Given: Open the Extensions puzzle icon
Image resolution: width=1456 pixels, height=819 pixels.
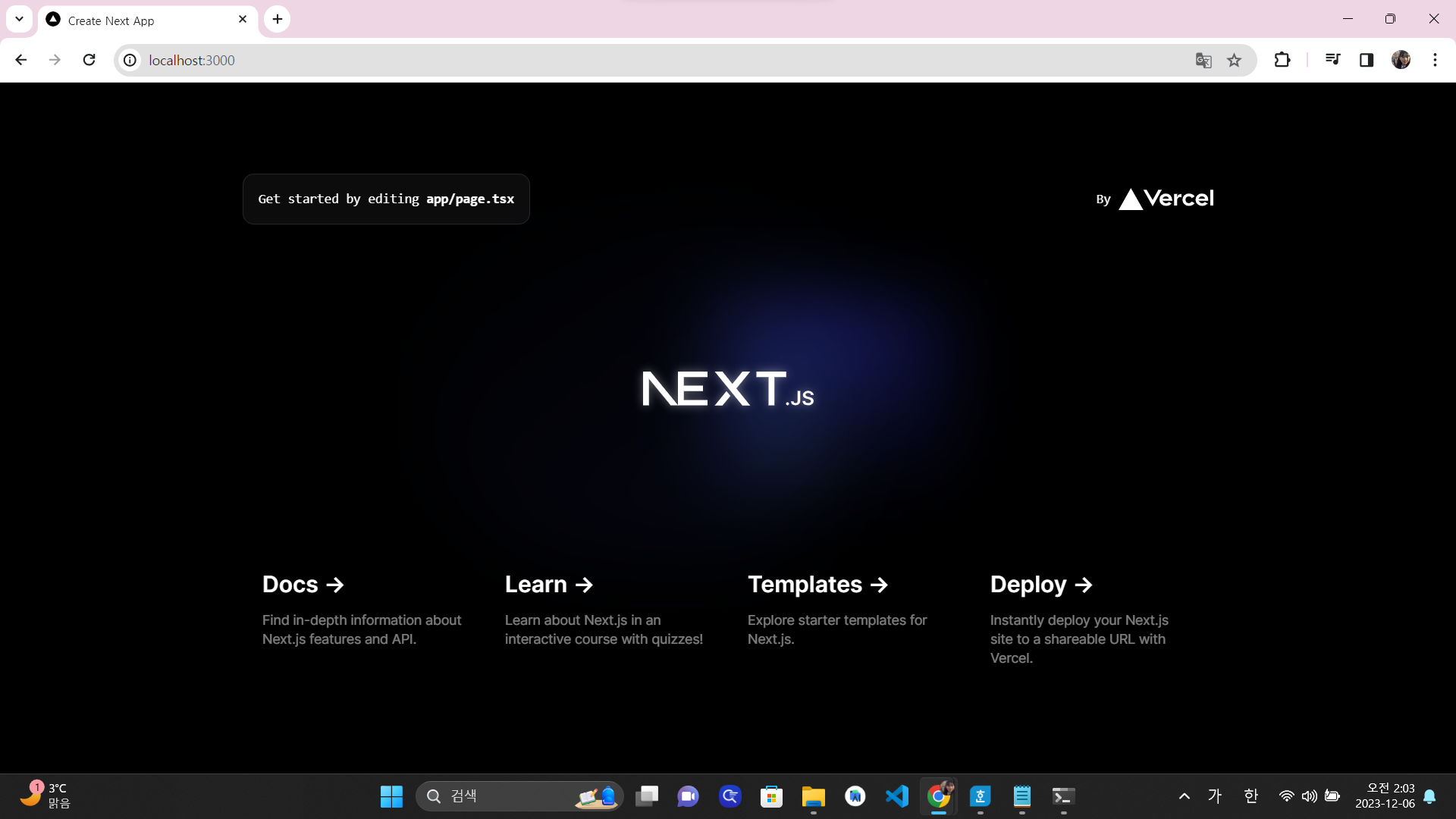Looking at the screenshot, I should 1282,60.
